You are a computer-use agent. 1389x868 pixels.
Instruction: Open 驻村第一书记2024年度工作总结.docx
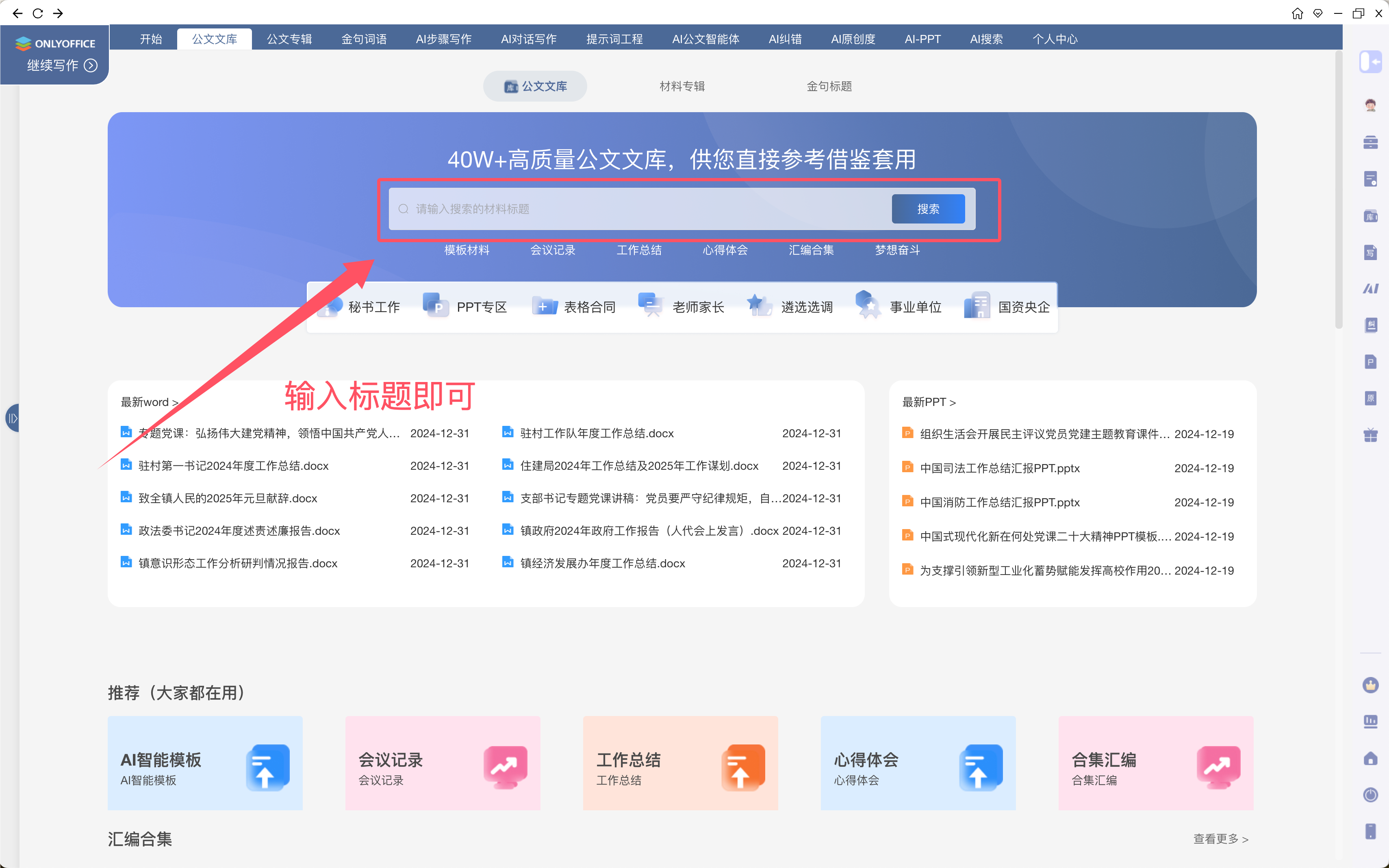click(234, 466)
